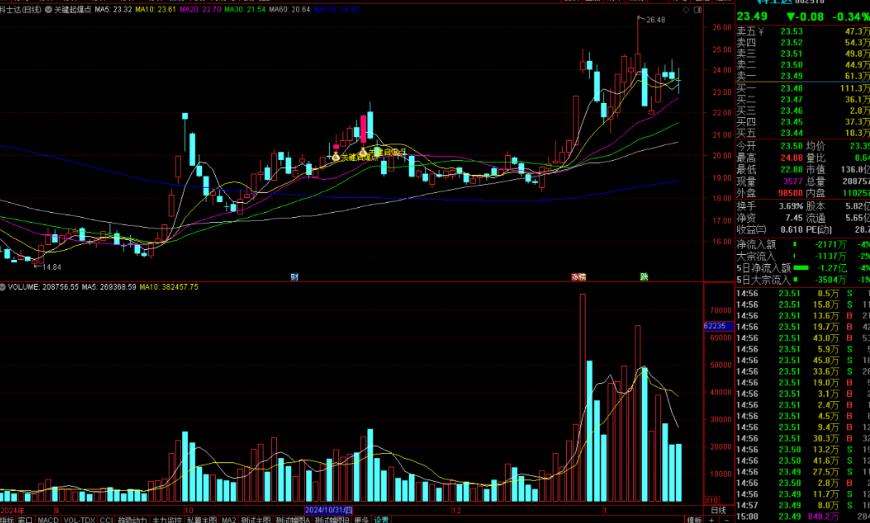Click the 5日净流入额 row
The image size is (870, 523).
coord(803,268)
